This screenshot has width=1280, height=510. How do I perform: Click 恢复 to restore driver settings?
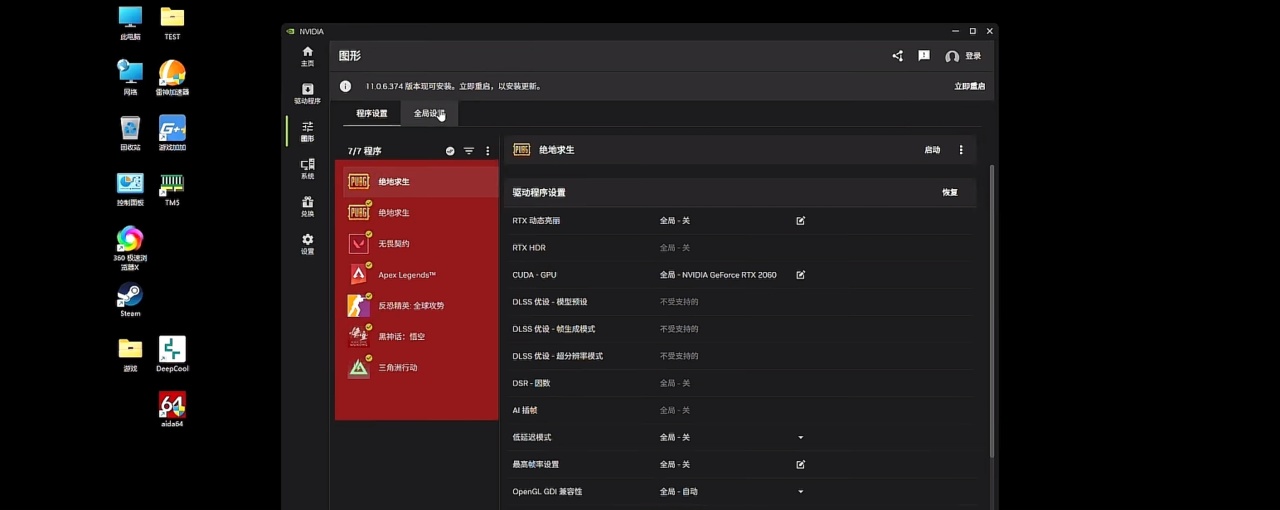(949, 192)
